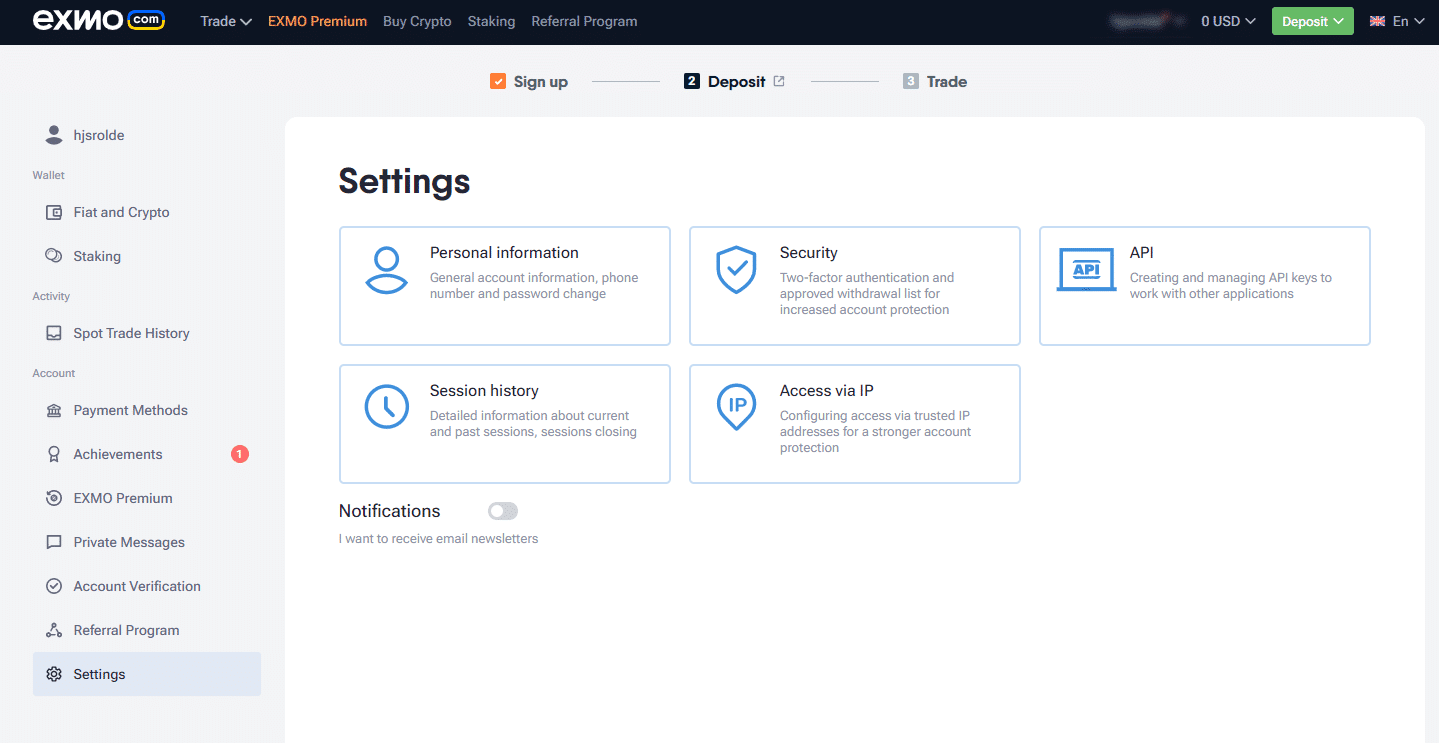Click the Security card description text
Image resolution: width=1439 pixels, height=743 pixels.
tap(867, 294)
